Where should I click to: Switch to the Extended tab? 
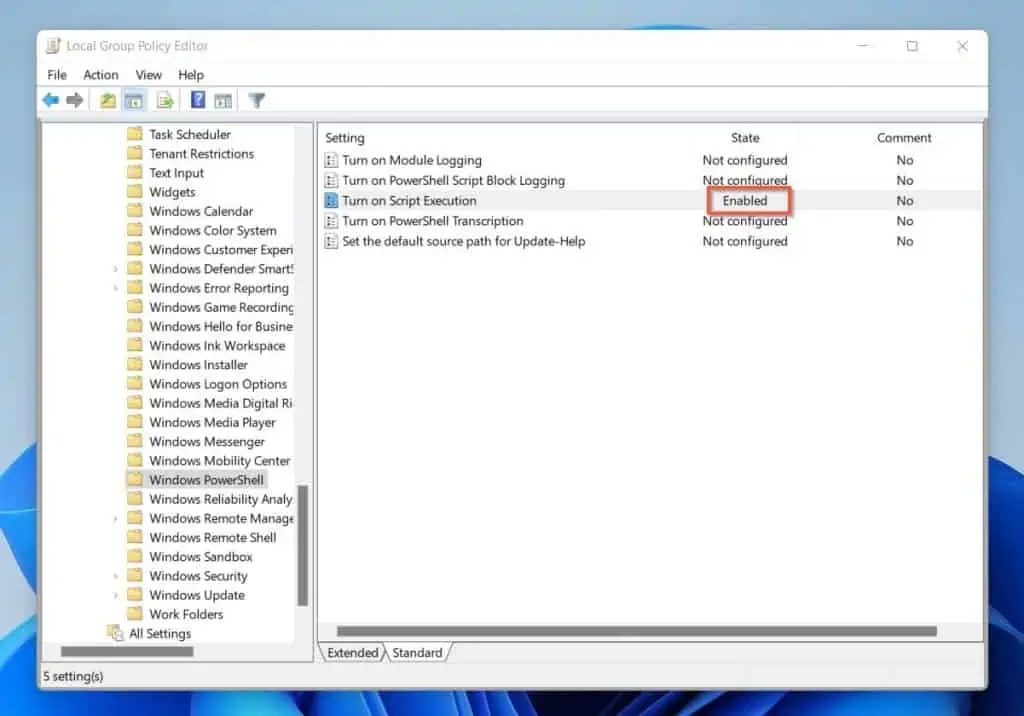(353, 653)
